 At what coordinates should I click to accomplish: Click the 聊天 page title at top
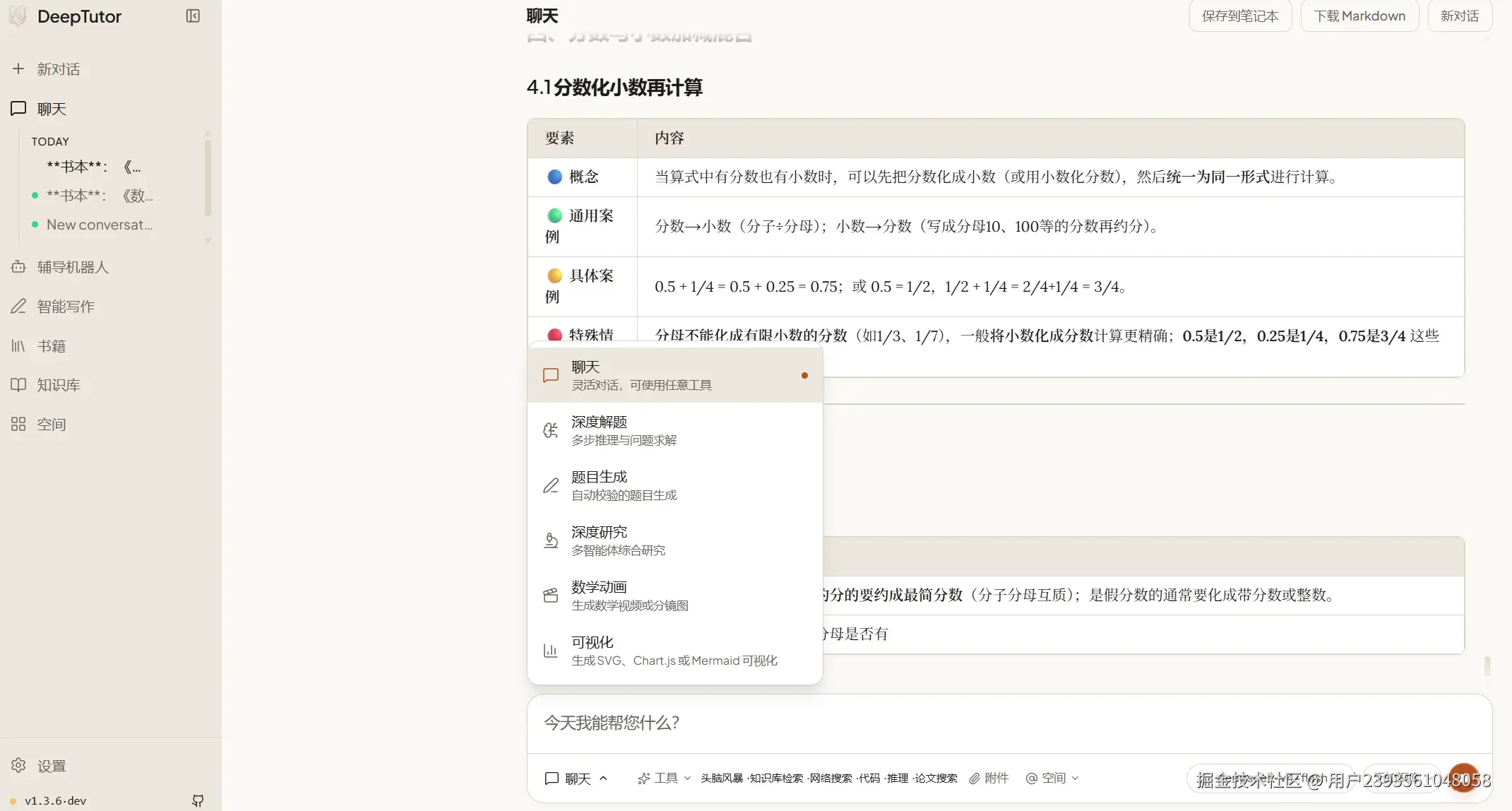[x=542, y=16]
